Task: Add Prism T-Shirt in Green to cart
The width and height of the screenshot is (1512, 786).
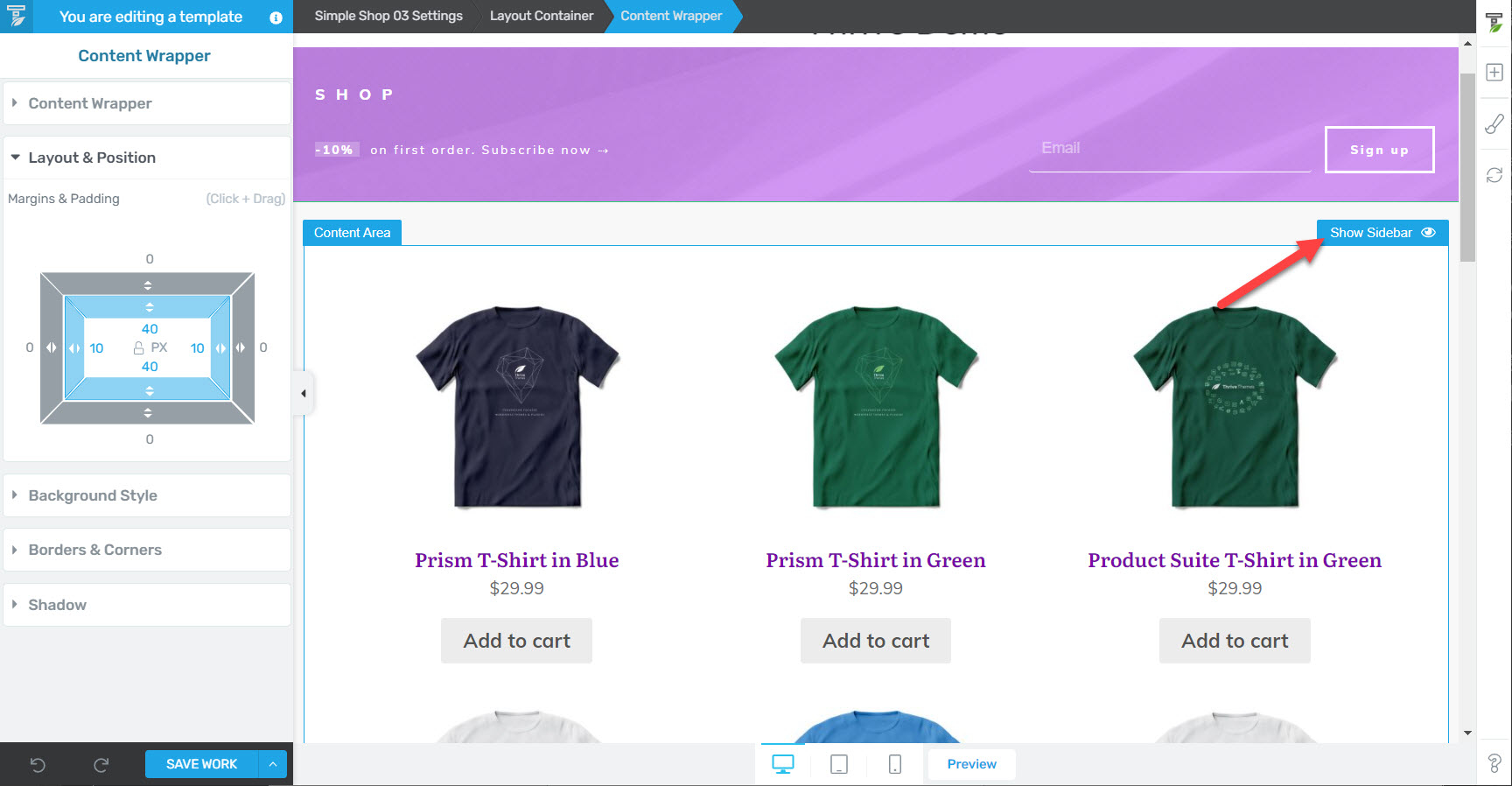Action: (876, 641)
